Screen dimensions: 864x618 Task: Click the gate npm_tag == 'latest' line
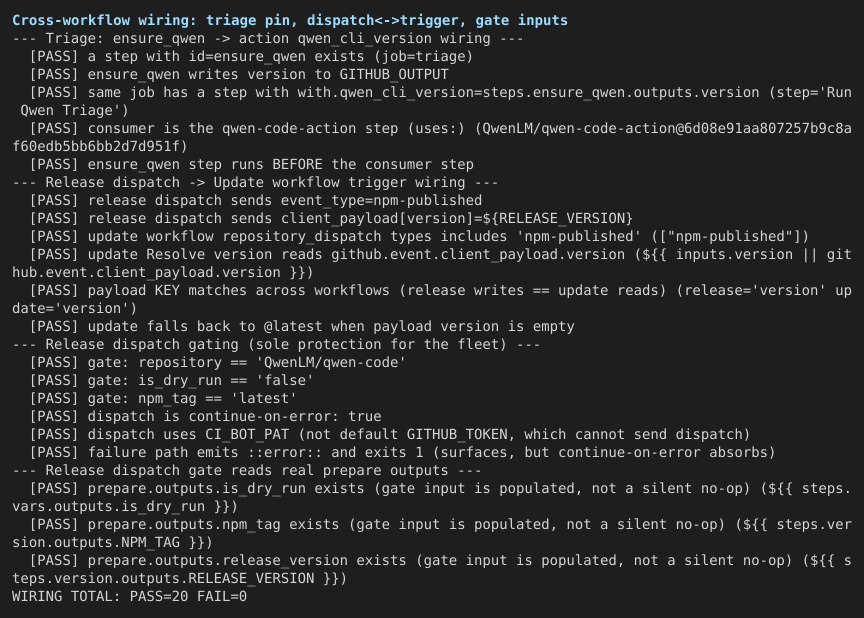tap(164, 398)
